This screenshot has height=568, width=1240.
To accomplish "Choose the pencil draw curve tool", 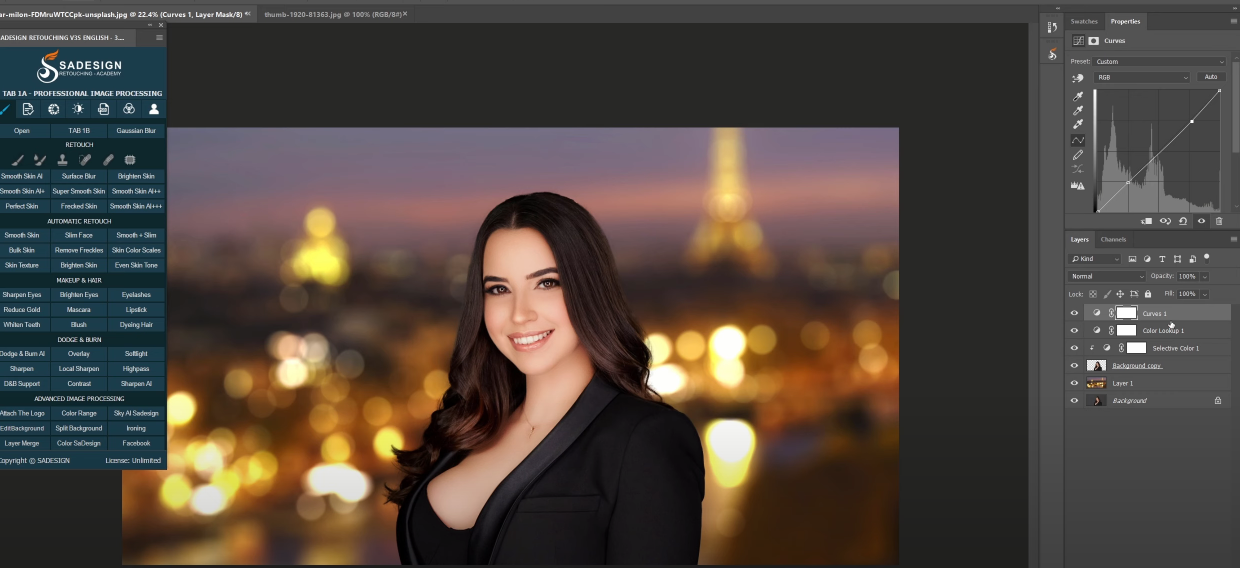I will click(x=1078, y=154).
